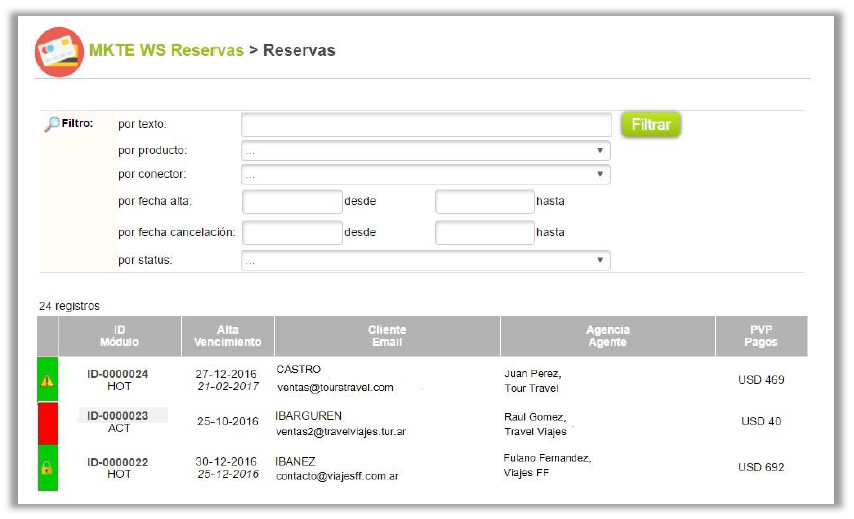Screen dimensions: 854x519
Task: Click the vencimiento date 21-02-2017
Action: [228, 386]
